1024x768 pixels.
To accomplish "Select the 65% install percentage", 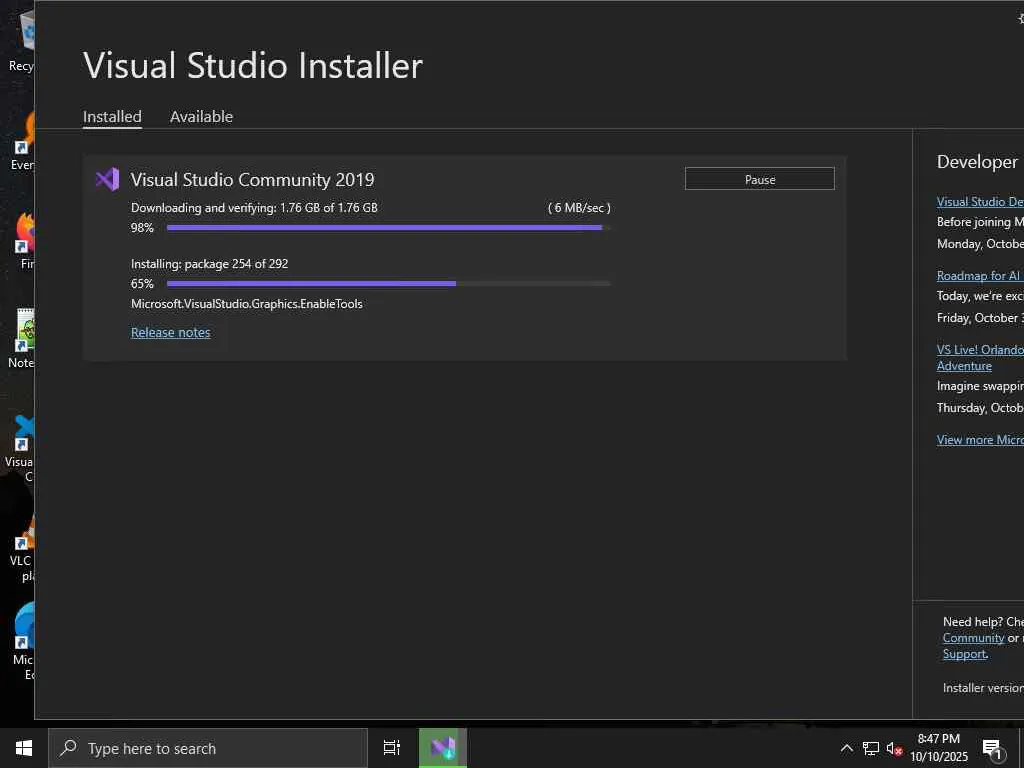I will pyautogui.click(x=142, y=284).
